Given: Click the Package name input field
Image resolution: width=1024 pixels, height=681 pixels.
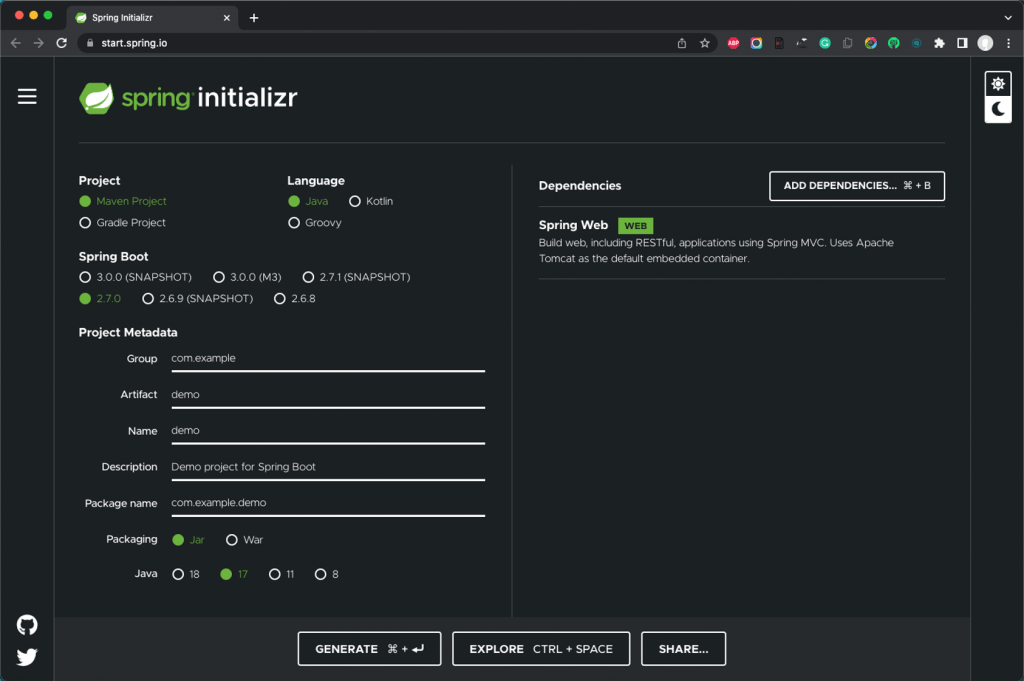Looking at the screenshot, I should 328,503.
